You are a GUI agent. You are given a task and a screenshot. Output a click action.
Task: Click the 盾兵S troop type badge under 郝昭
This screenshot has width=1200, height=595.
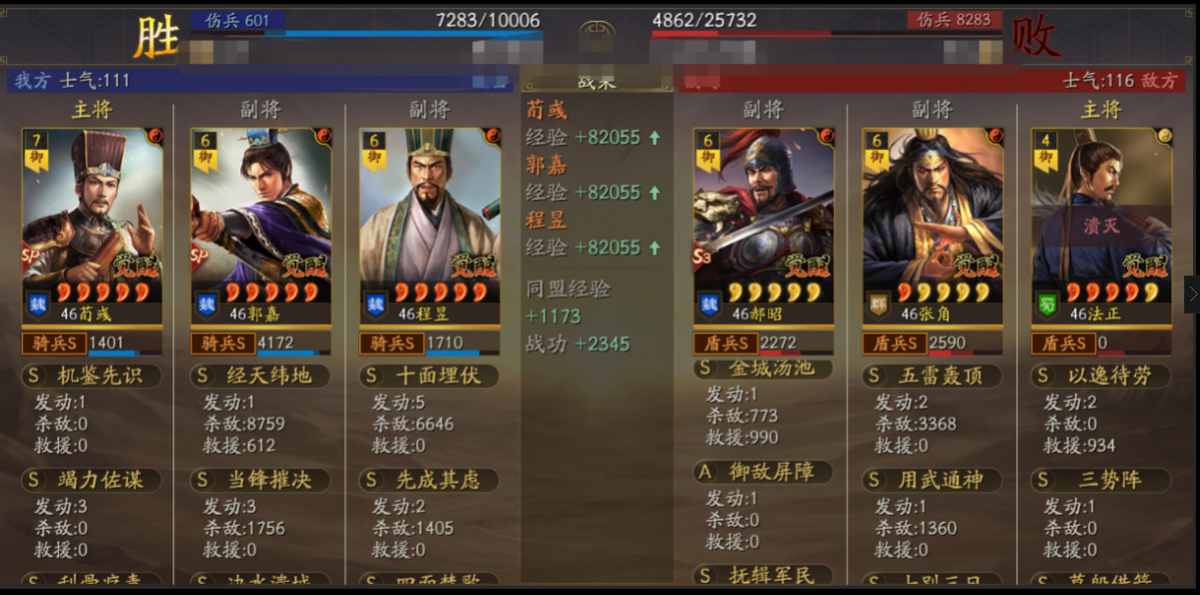click(x=726, y=343)
